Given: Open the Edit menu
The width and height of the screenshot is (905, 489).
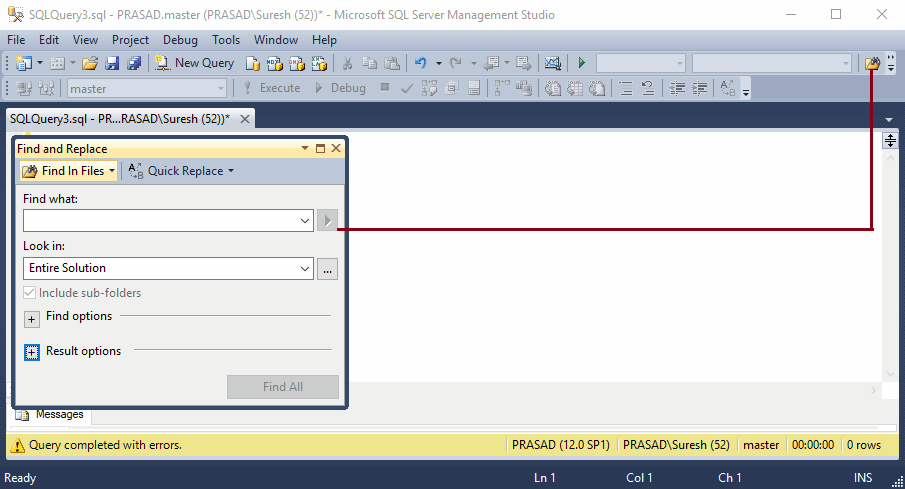Looking at the screenshot, I should pos(49,40).
